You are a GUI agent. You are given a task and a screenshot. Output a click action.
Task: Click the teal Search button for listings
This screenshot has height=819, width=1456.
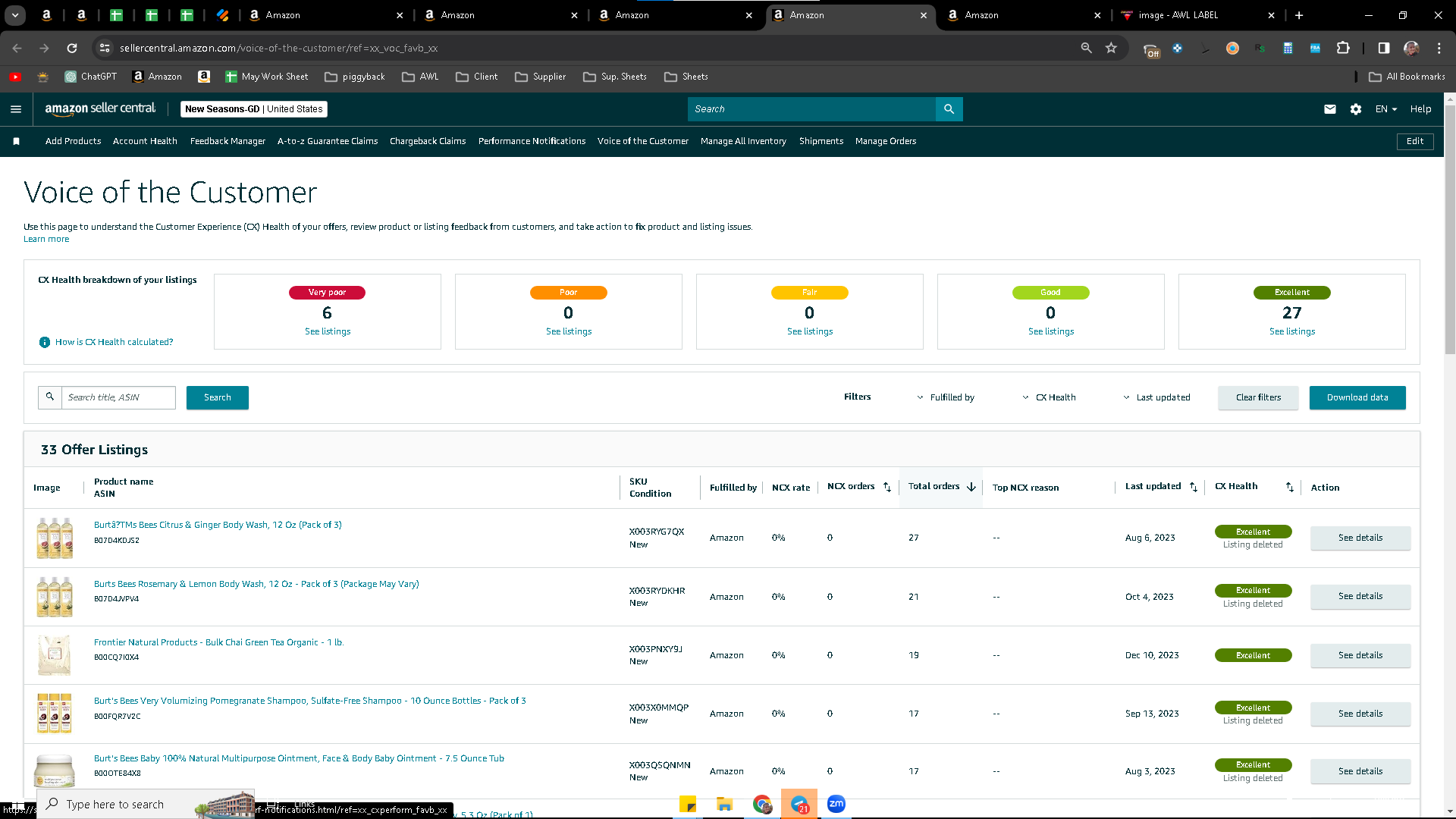coord(218,397)
